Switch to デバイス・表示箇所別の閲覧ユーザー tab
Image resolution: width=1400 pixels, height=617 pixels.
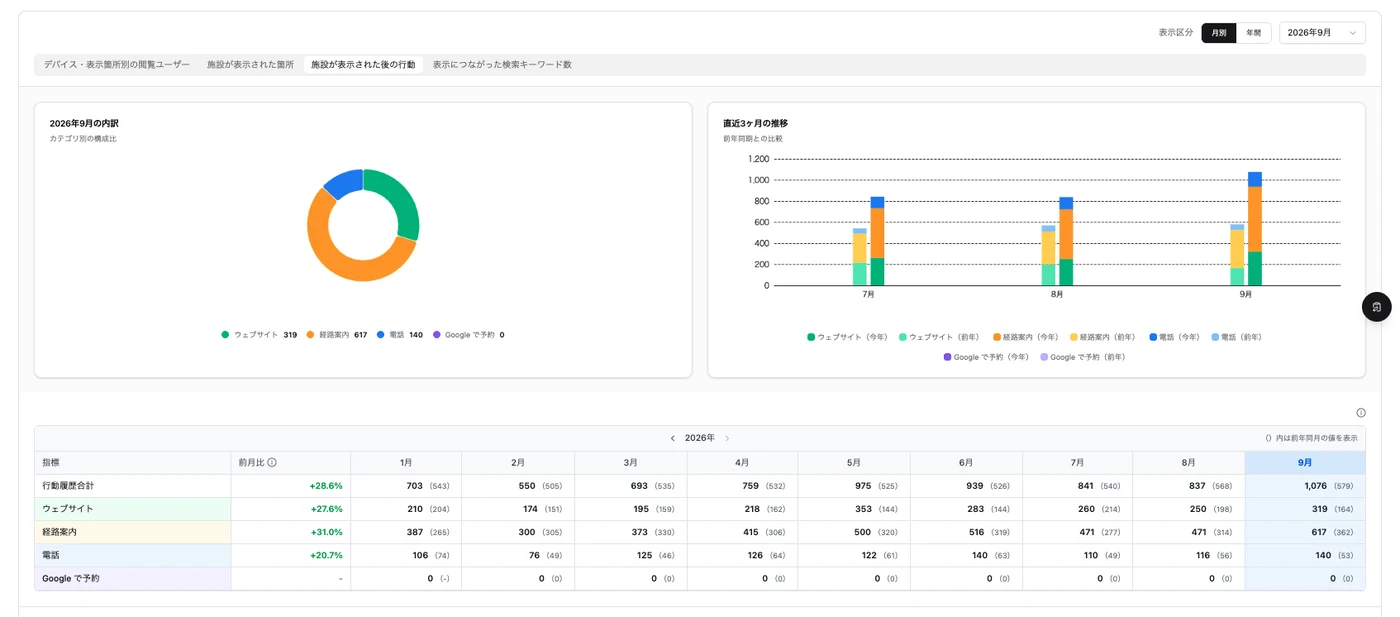[116, 64]
